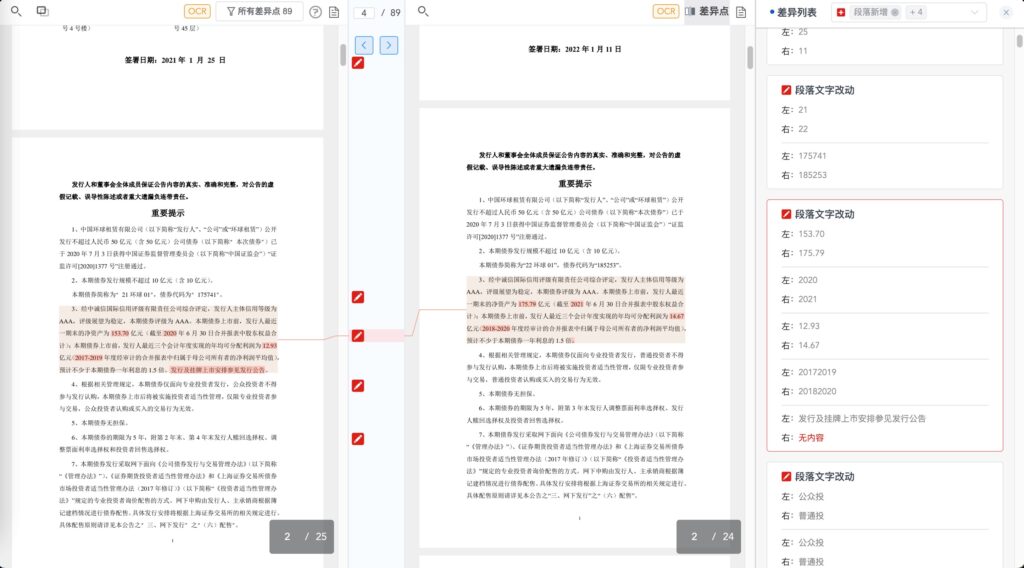Toggle OCR on the right document
Viewport: 1024px width, 568px height.
(x=665, y=12)
